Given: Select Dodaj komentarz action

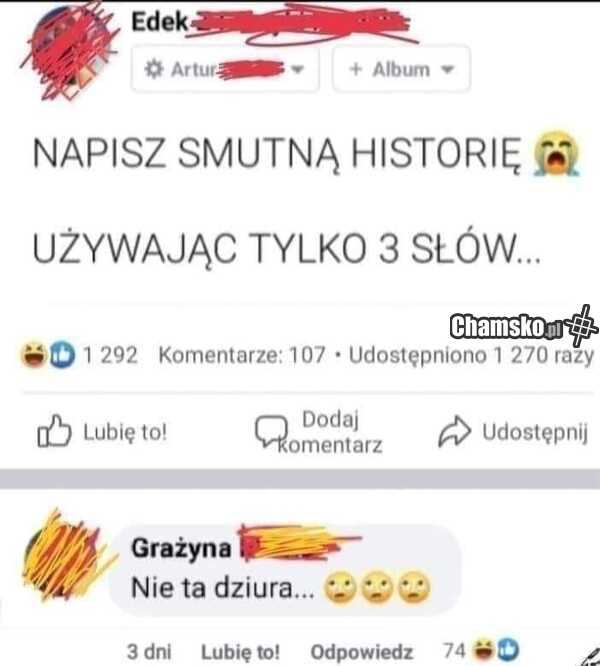Looking at the screenshot, I should coord(318,432).
